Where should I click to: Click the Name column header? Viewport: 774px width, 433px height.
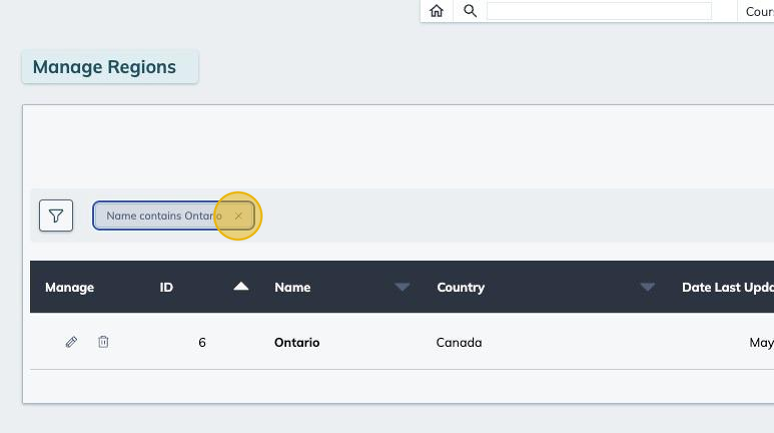tap(292, 287)
